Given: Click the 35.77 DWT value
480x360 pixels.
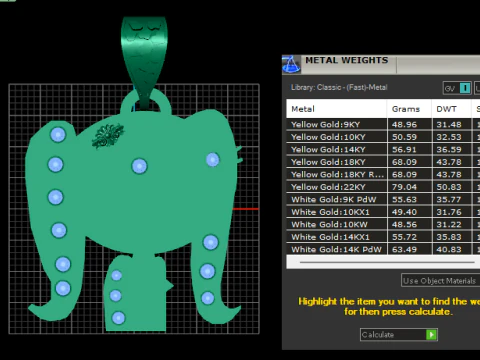Looking at the screenshot, I should tap(449, 200).
